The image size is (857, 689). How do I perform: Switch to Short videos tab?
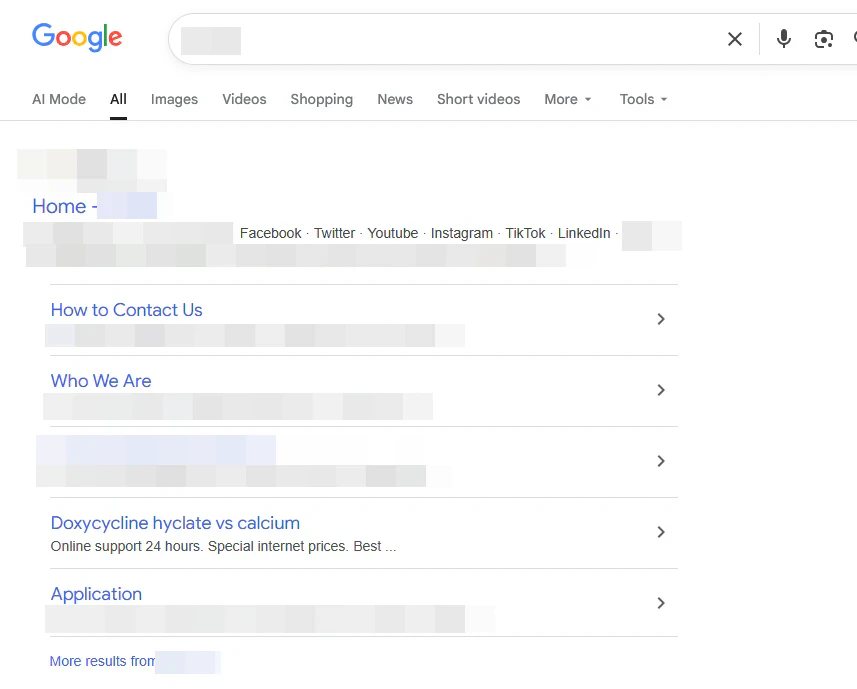coord(478,99)
